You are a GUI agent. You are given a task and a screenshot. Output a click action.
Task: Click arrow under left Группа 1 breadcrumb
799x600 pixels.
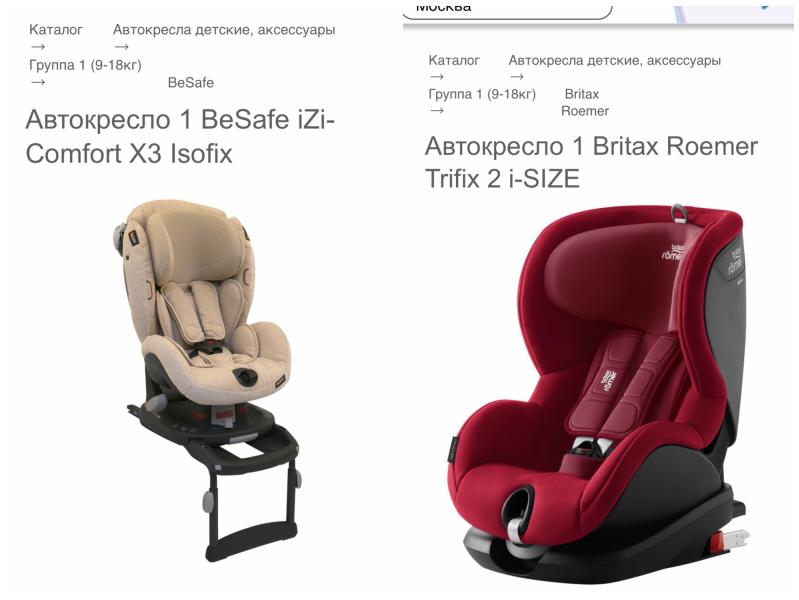[38, 82]
